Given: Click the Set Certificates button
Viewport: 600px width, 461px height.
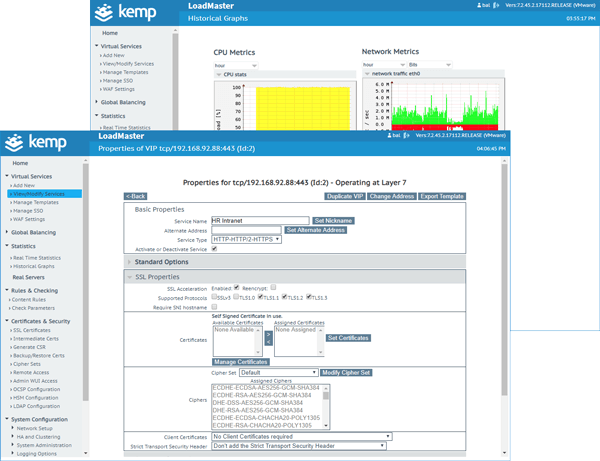Looking at the screenshot, I should pyautogui.click(x=348, y=338).
